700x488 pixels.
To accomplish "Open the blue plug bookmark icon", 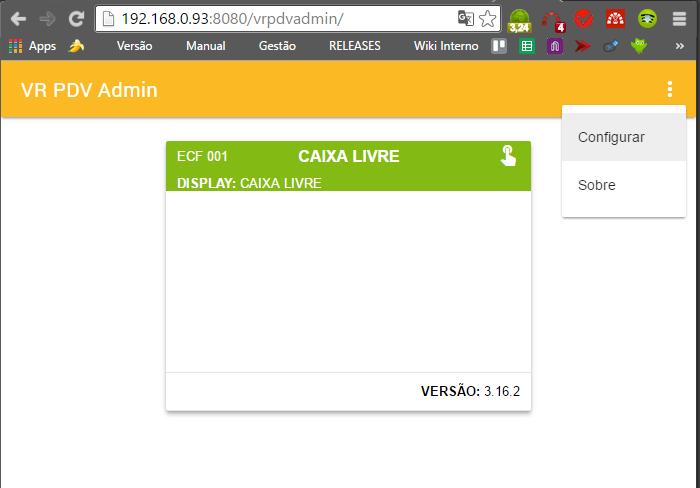I will (610, 46).
